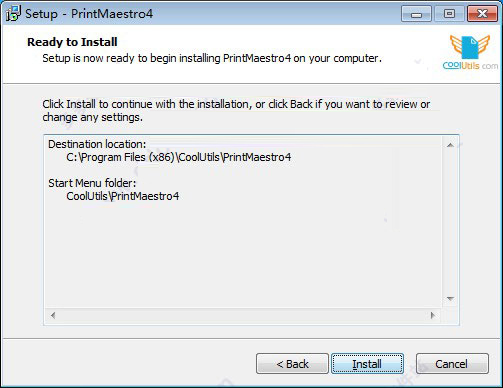Image resolution: width=503 pixels, height=388 pixels.
Task: Click the vertical scrollbar track in summary
Action: pos(450,222)
